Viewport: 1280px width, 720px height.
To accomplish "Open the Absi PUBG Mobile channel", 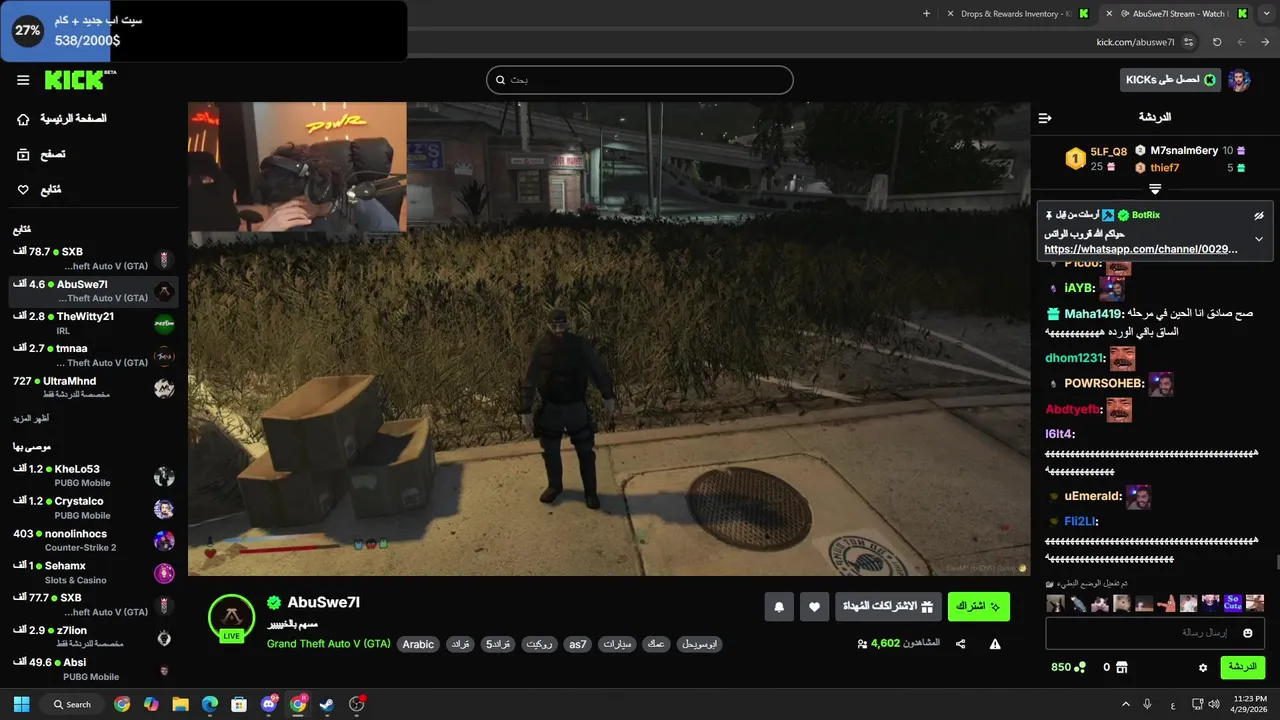I will pos(95,669).
